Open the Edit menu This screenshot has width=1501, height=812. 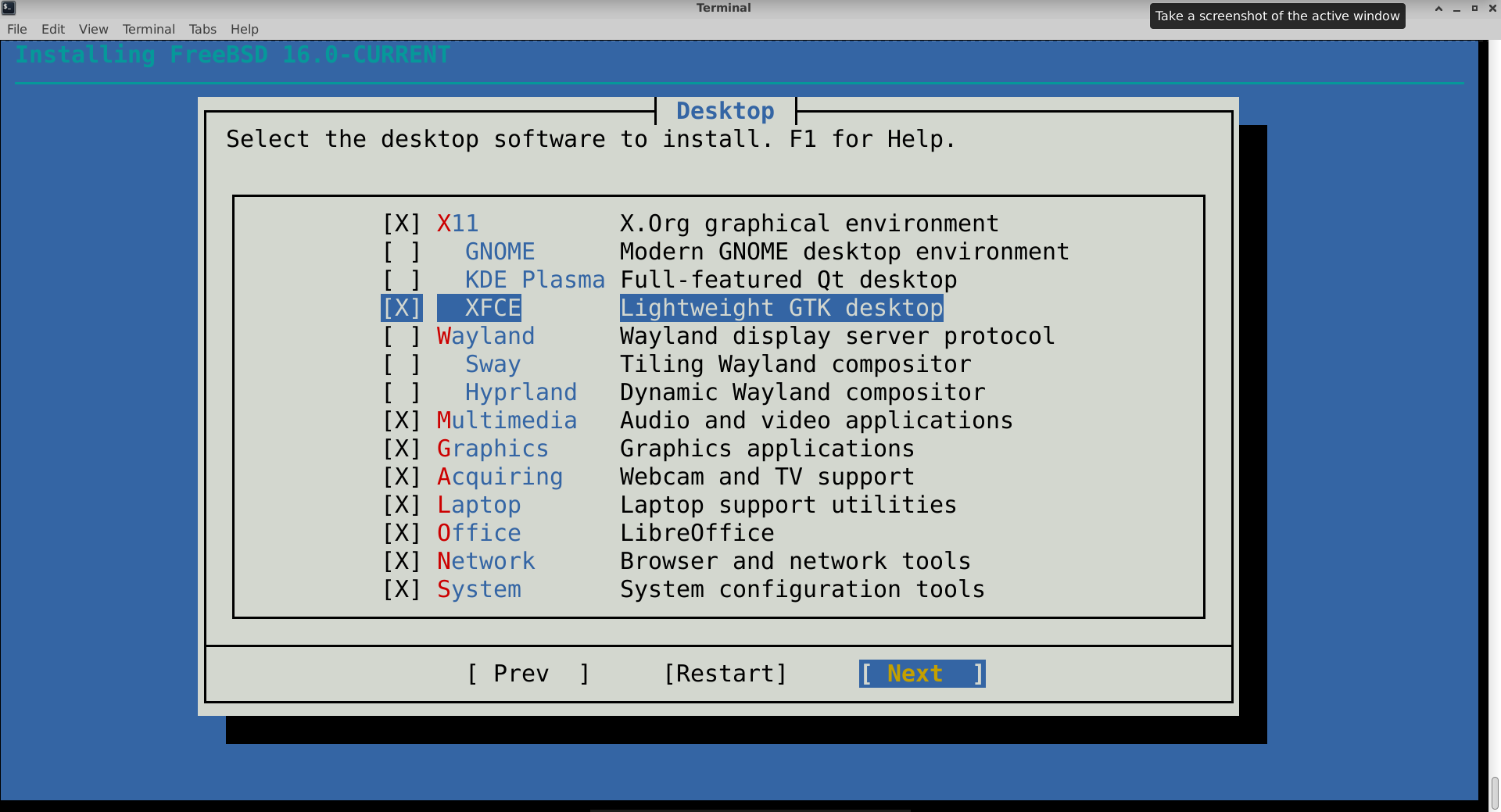53,29
